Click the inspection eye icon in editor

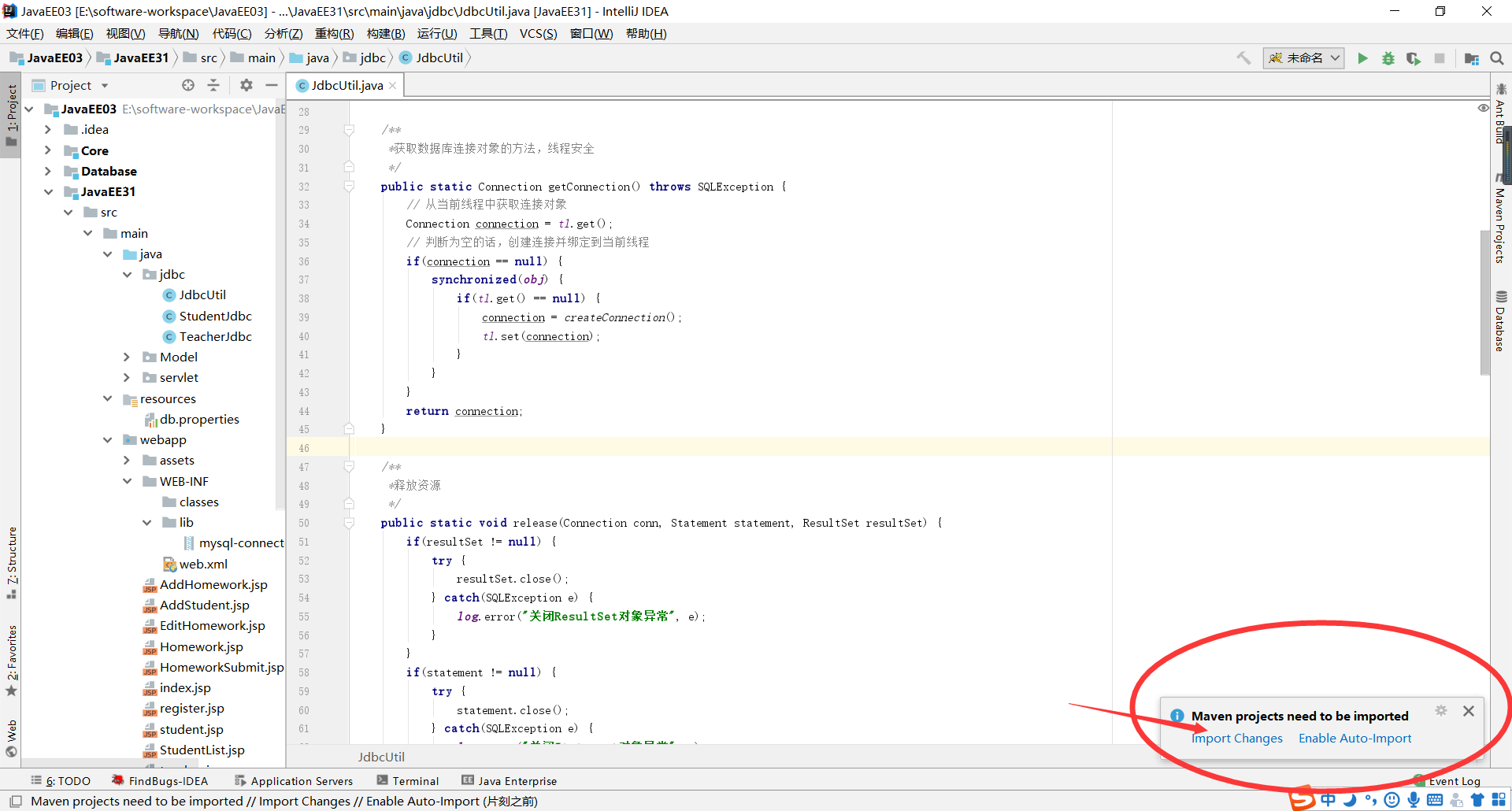[1483, 108]
